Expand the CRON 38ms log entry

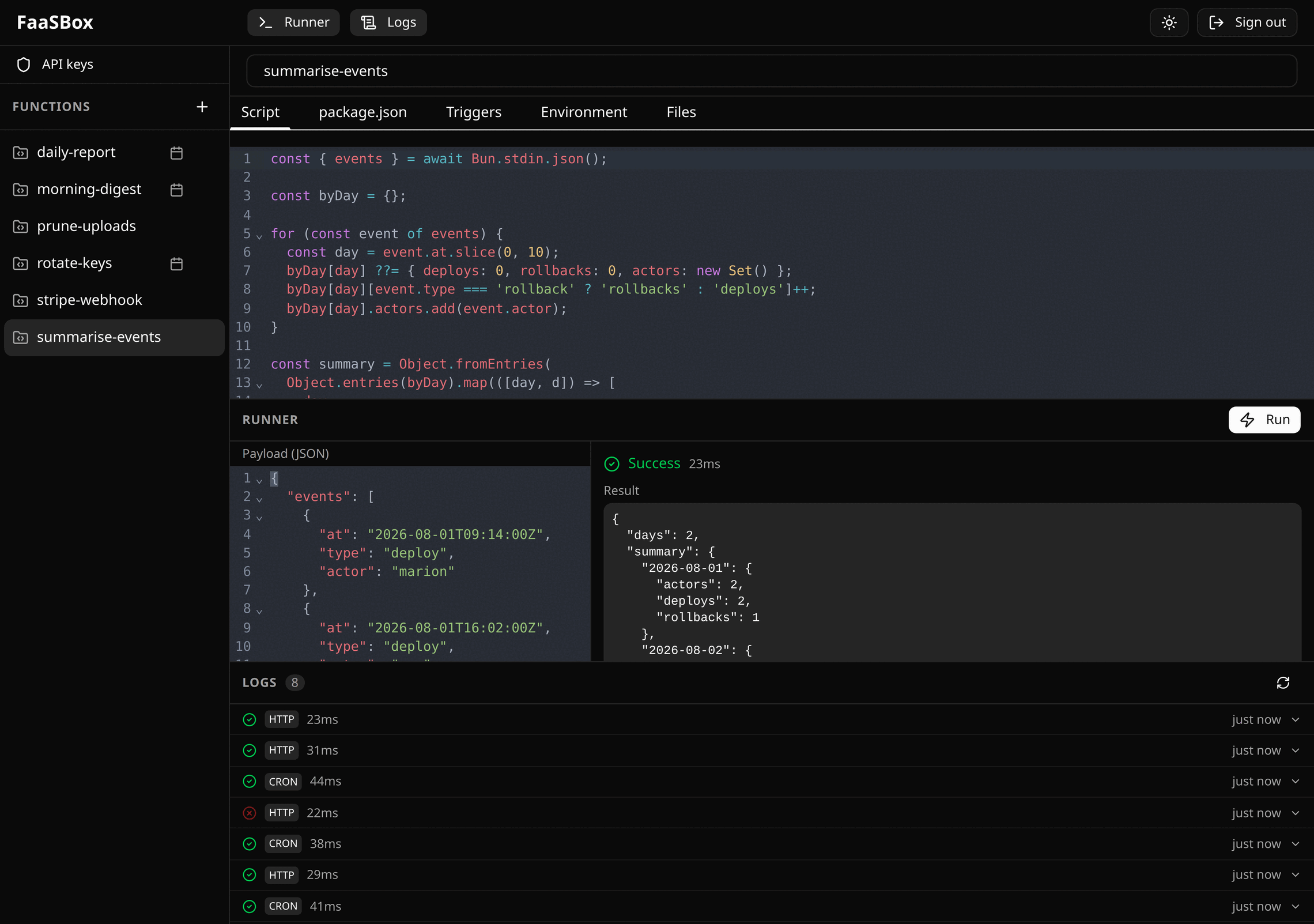pyautogui.click(x=771, y=844)
